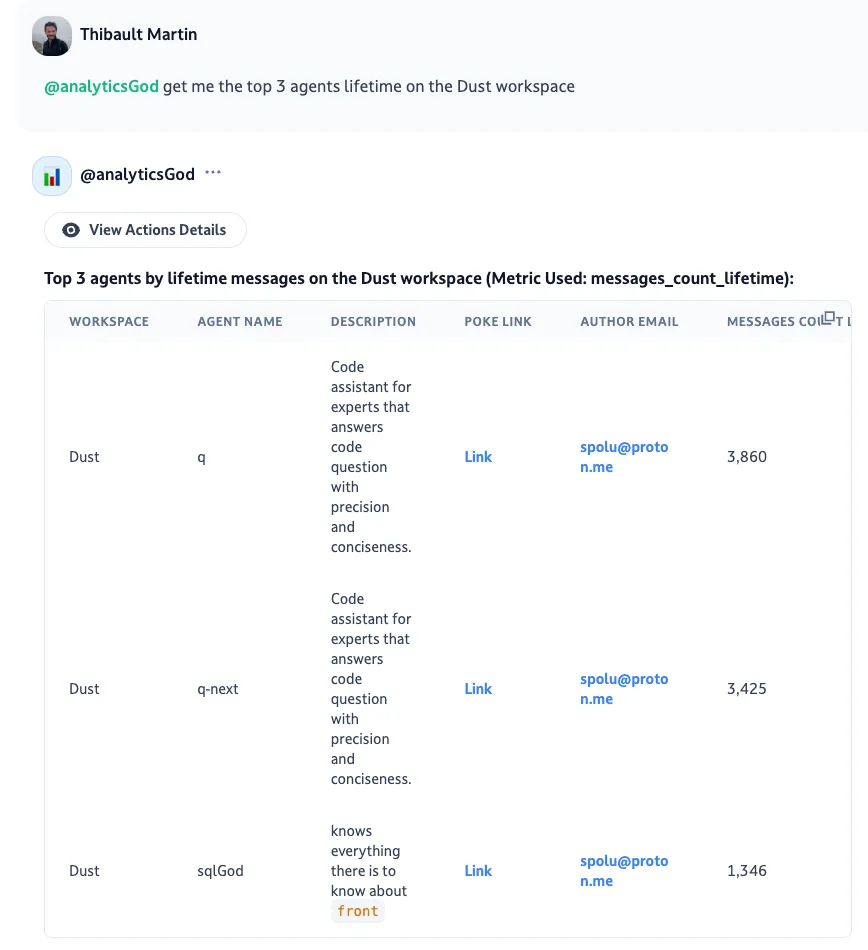Click the eye icon in View Actions Details

coord(71,230)
